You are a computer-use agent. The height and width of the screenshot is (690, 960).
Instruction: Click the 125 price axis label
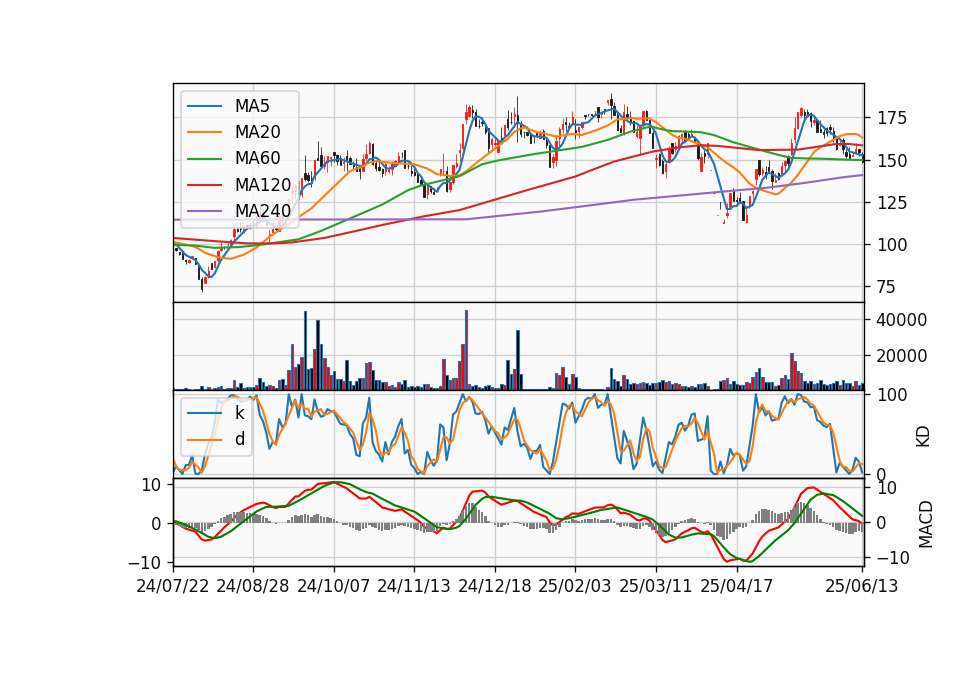click(x=892, y=203)
